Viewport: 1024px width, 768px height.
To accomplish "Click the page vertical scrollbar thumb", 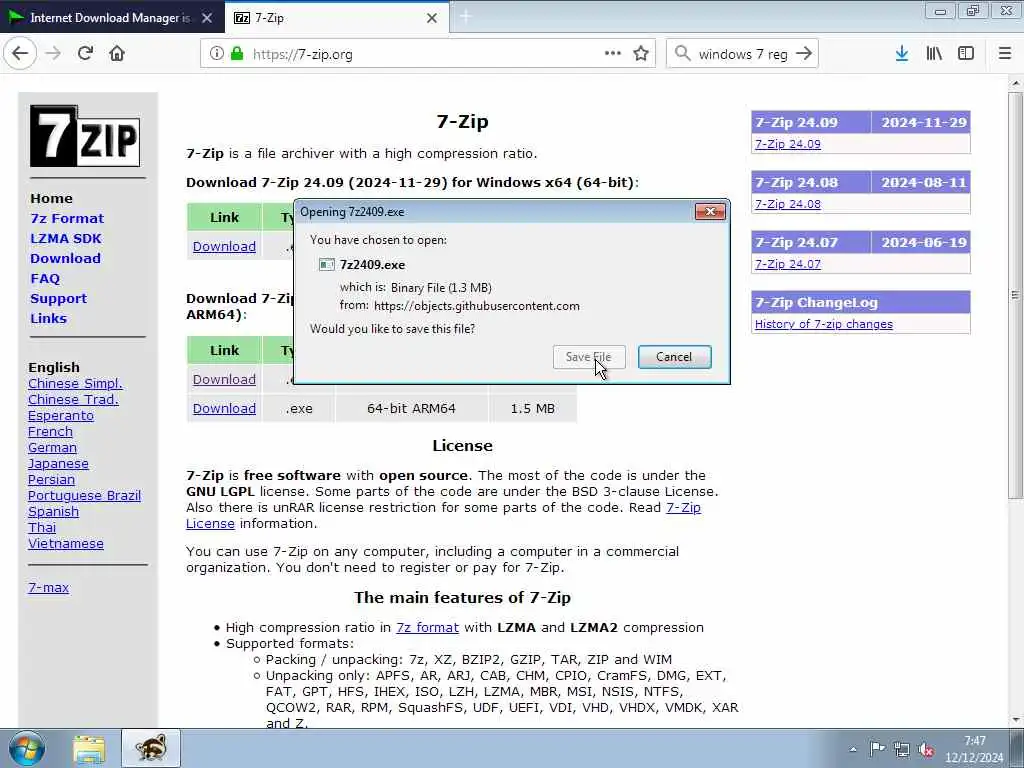I will coord(1014,295).
